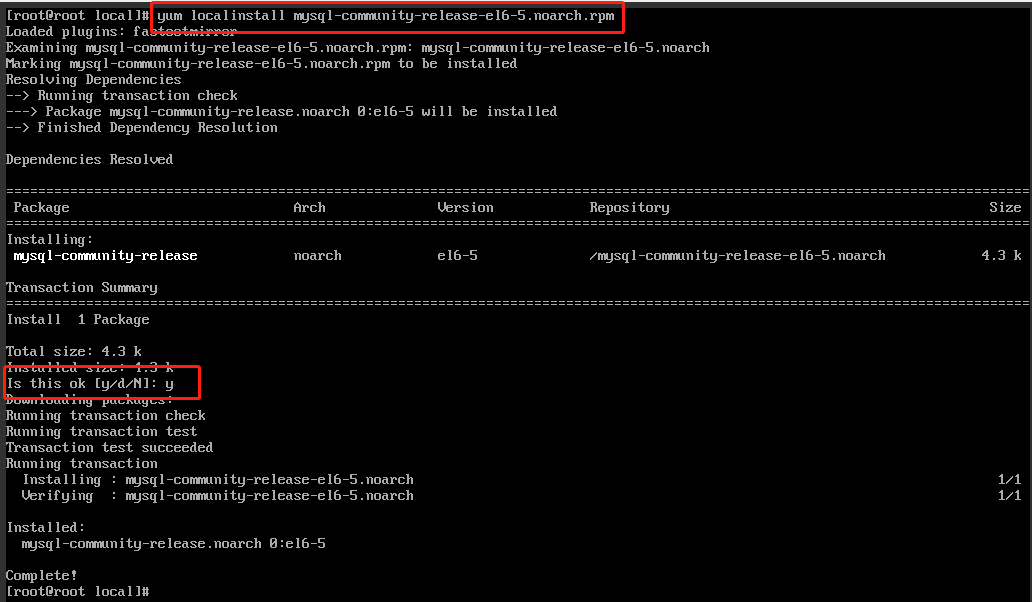Click the 'Running transaction' line

[82, 464]
